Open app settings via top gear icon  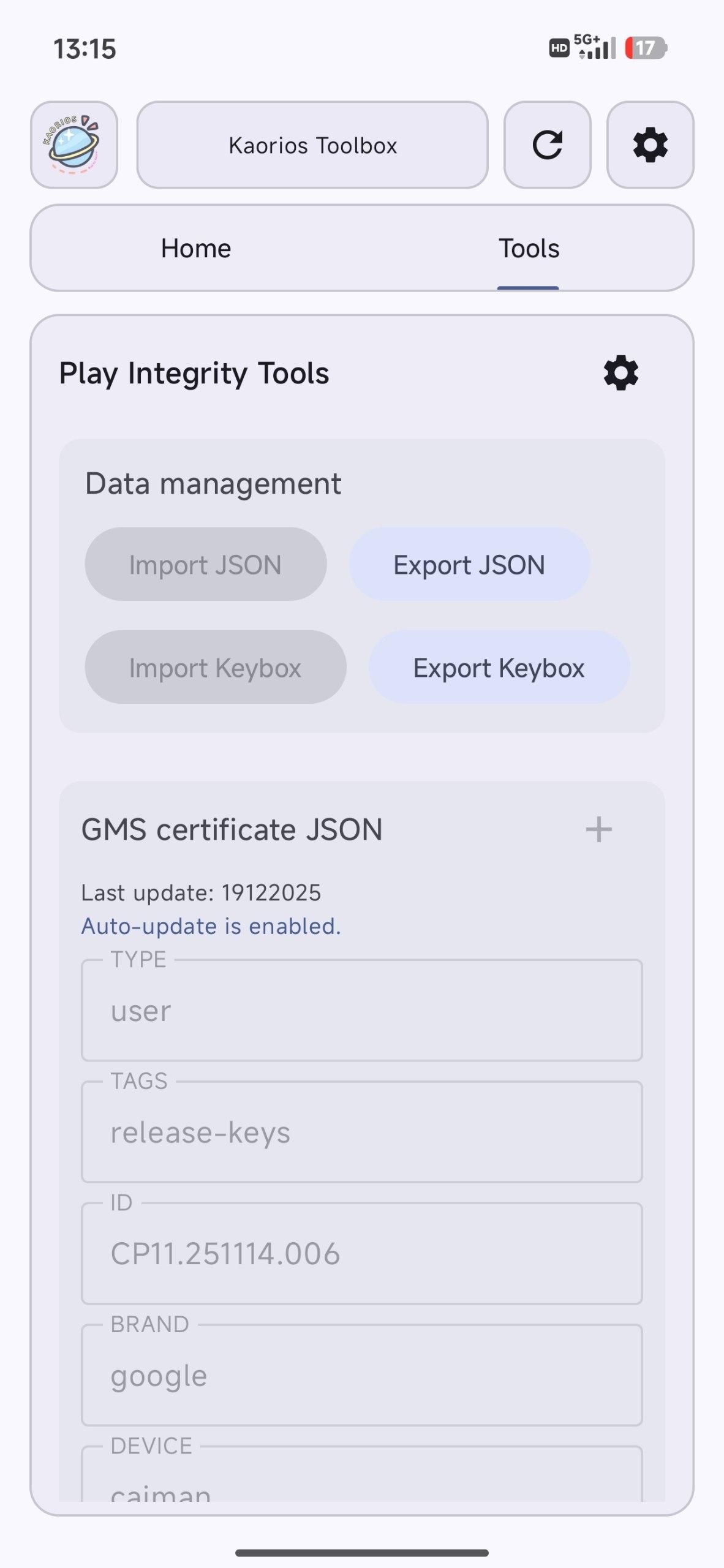pos(650,145)
